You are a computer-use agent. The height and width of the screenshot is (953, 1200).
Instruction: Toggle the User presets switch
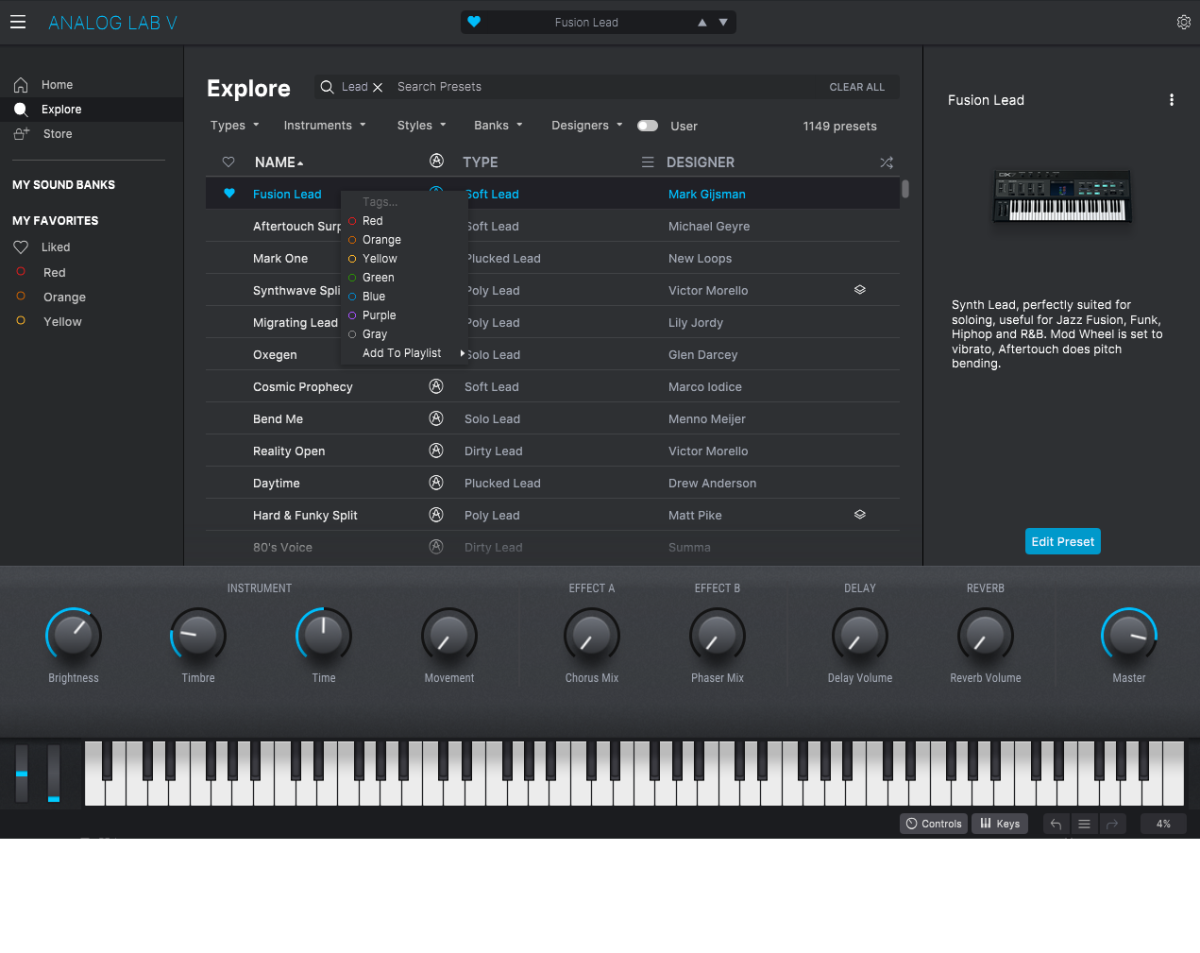(x=648, y=126)
